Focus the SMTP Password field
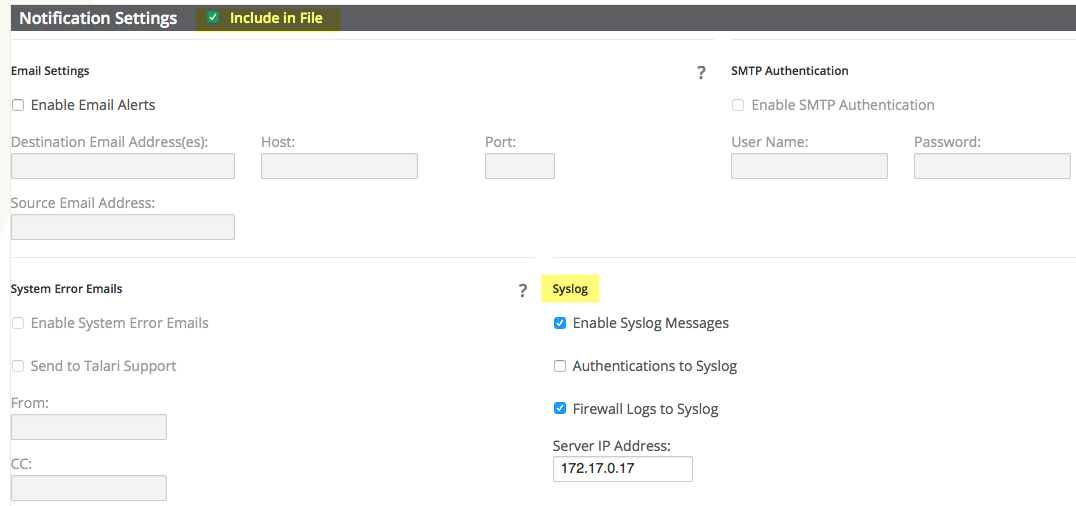 click(x=992, y=166)
